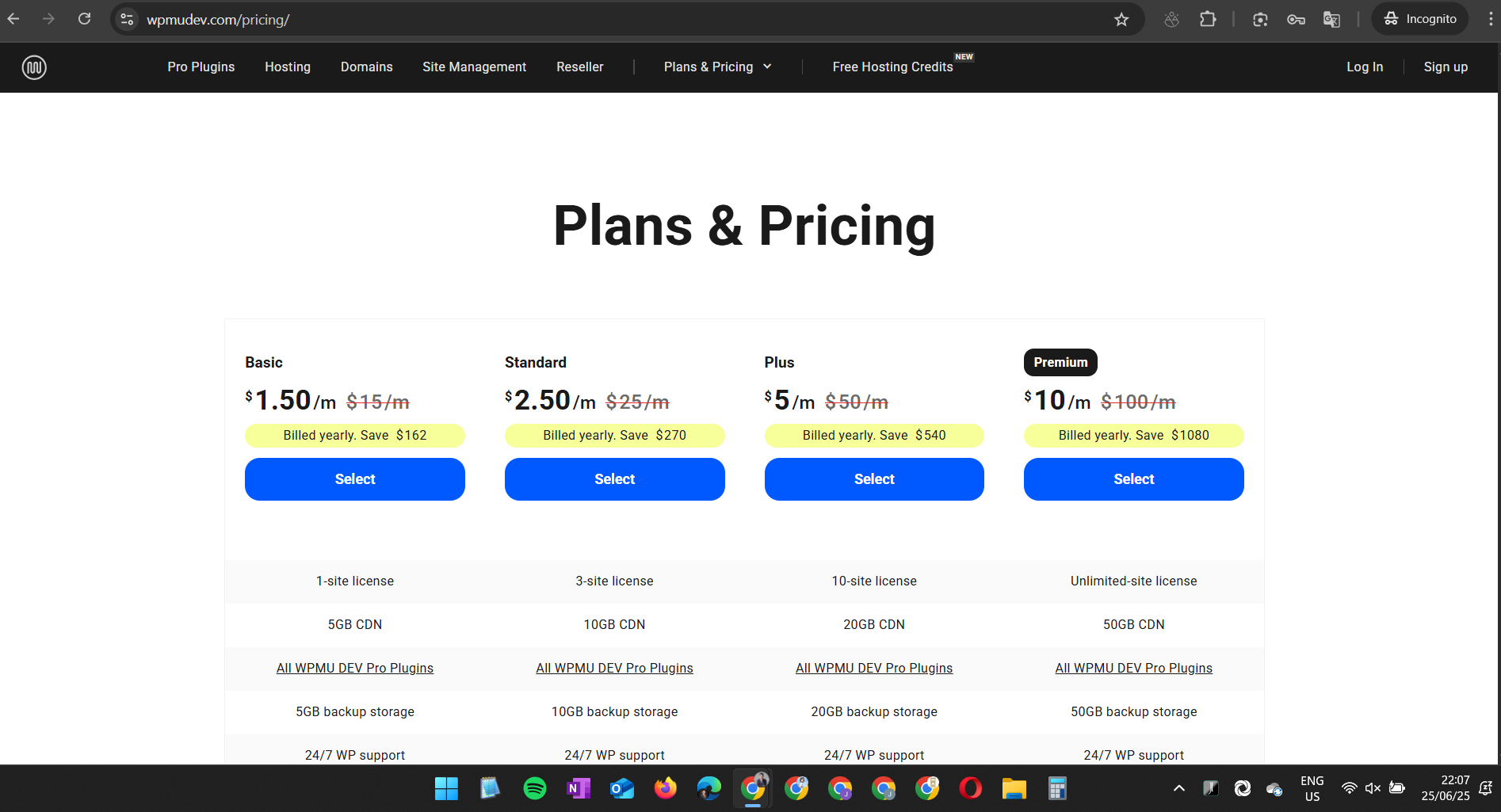Open the password key icon
This screenshot has height=812, width=1501.
pyautogui.click(x=1296, y=19)
